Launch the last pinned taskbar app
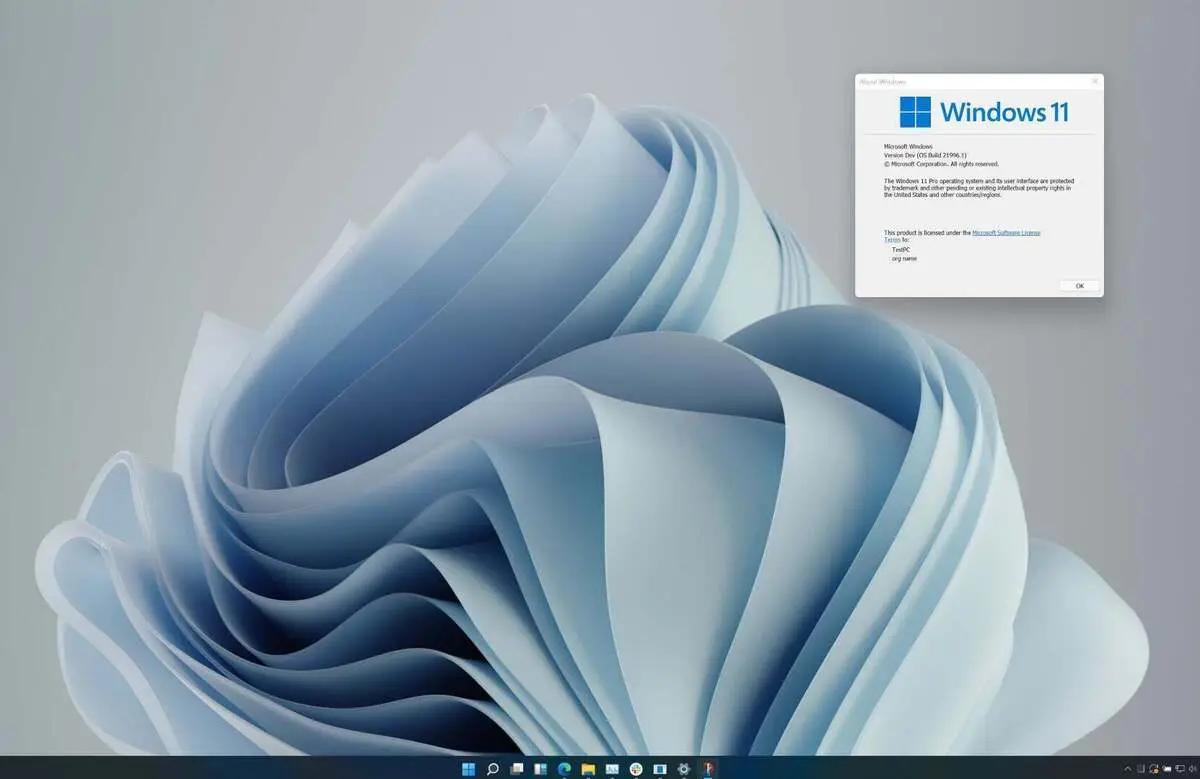Viewport: 1200px width, 779px height. 707,768
